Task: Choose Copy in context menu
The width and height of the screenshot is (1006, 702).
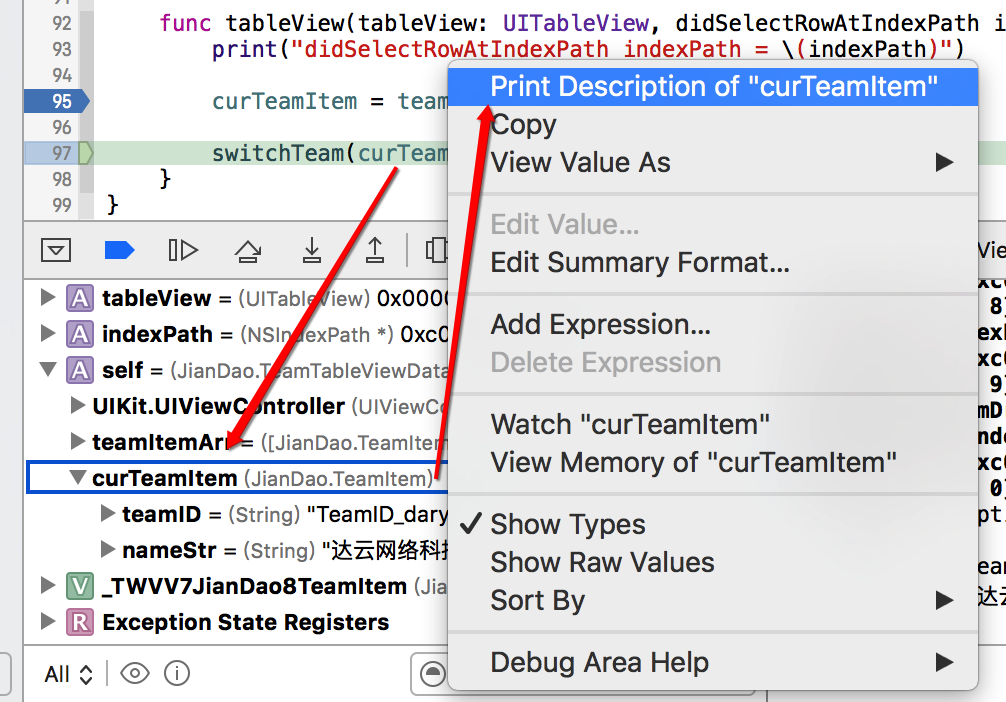Action: [x=713, y=124]
